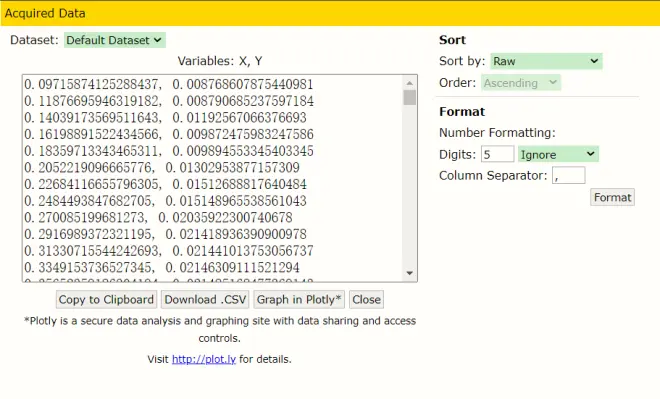Click the Column Separator input field

pos(568,176)
